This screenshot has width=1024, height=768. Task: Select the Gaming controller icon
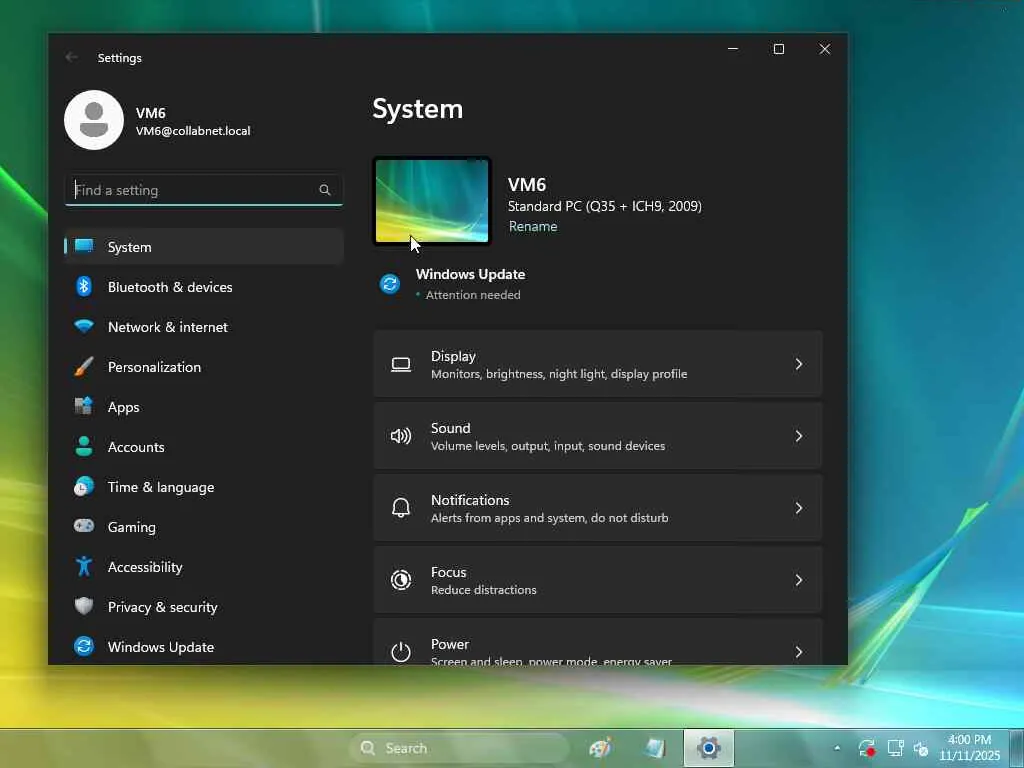pos(84,527)
